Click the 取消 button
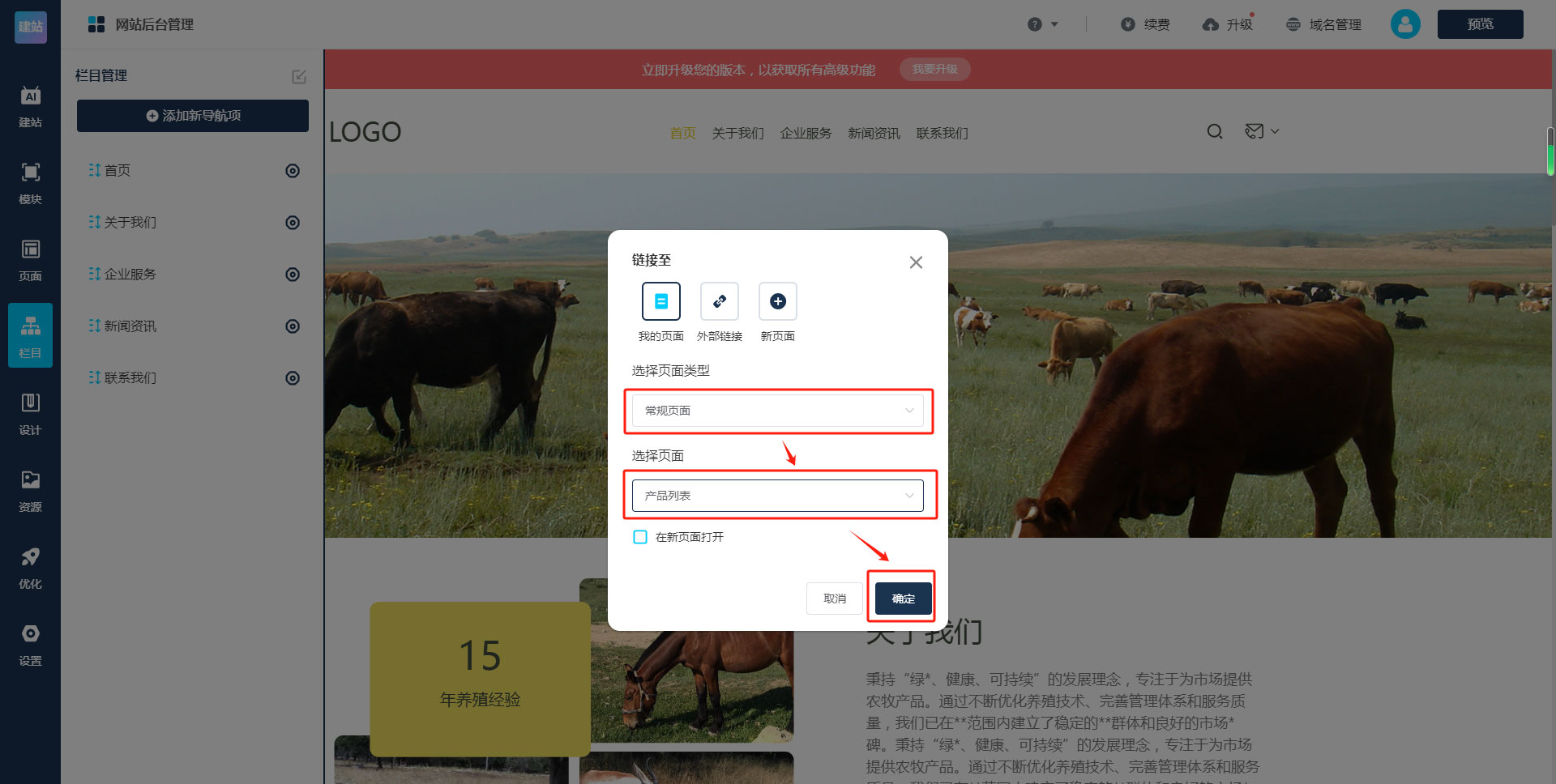This screenshot has height=784, width=1556. coord(835,599)
